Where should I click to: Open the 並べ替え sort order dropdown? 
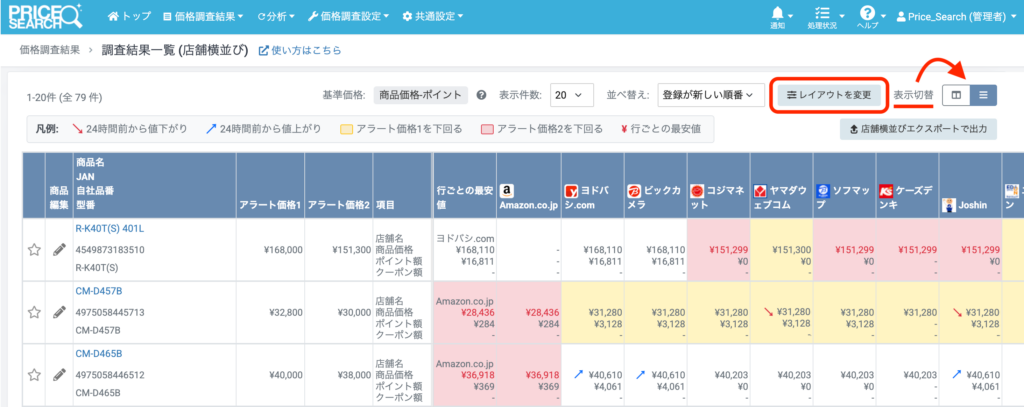(x=711, y=95)
